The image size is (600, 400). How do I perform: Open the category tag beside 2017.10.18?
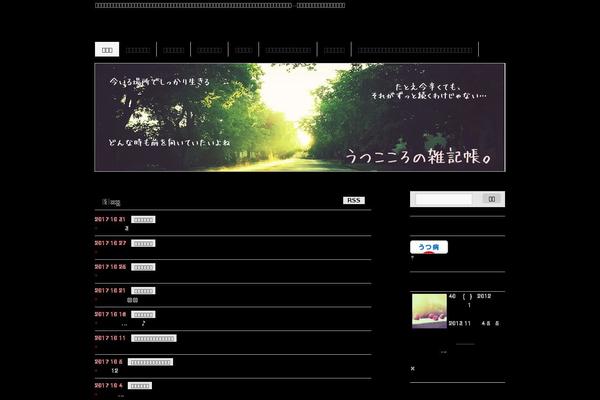click(x=143, y=314)
